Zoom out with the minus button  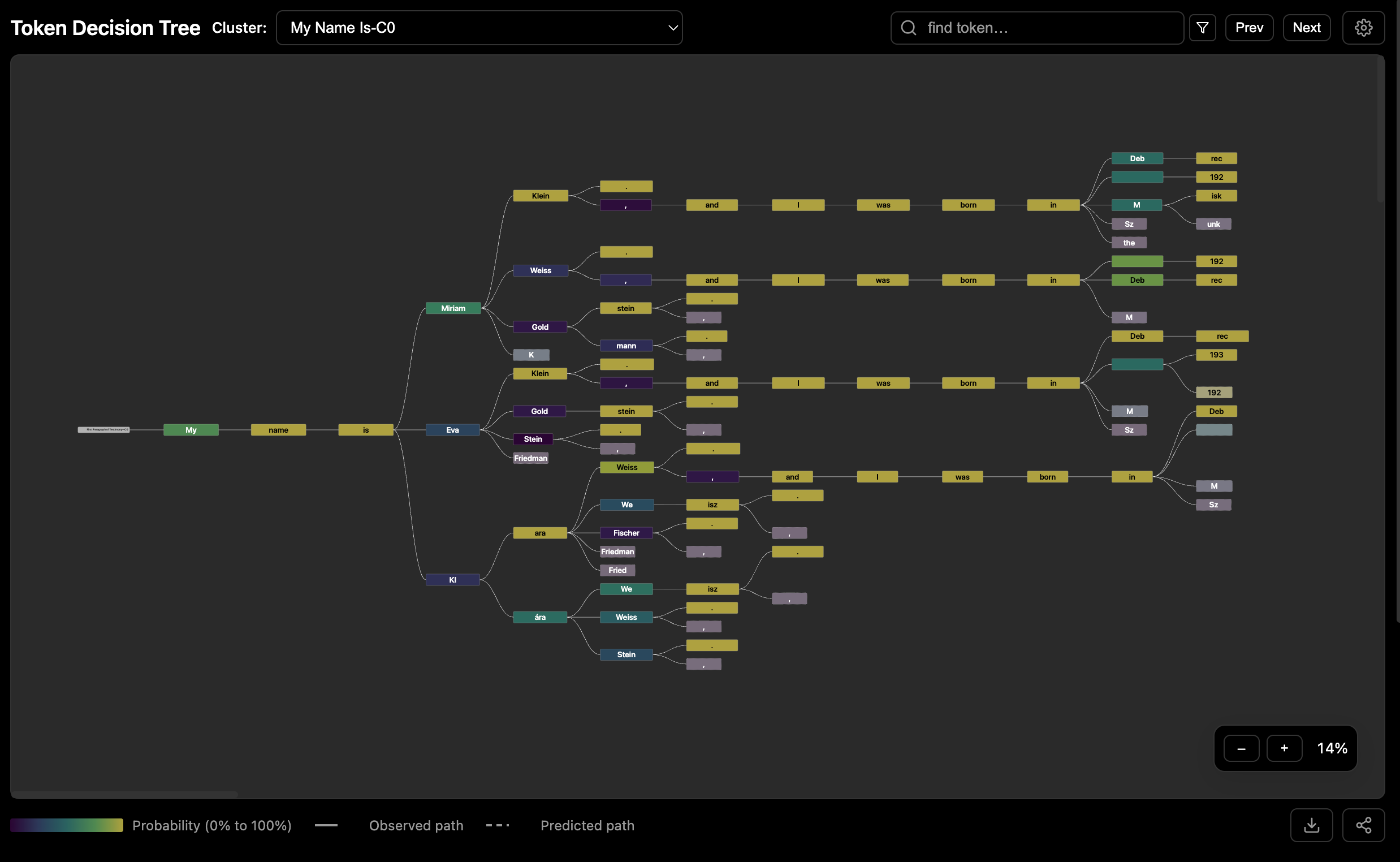tap(1241, 748)
